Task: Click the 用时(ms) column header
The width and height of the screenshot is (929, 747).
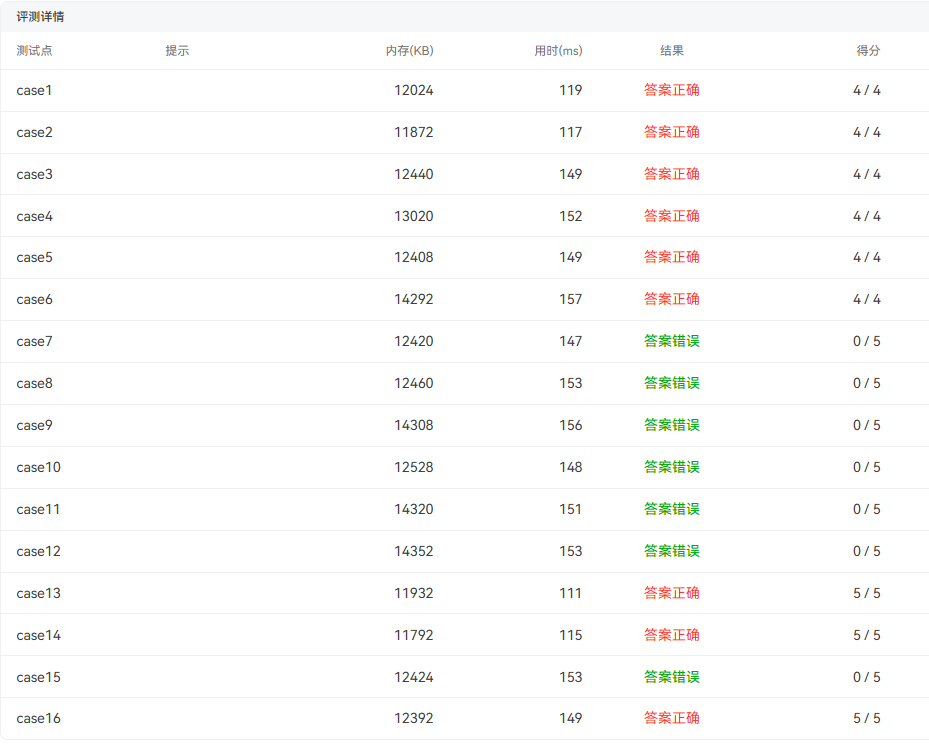Action: pos(558,50)
